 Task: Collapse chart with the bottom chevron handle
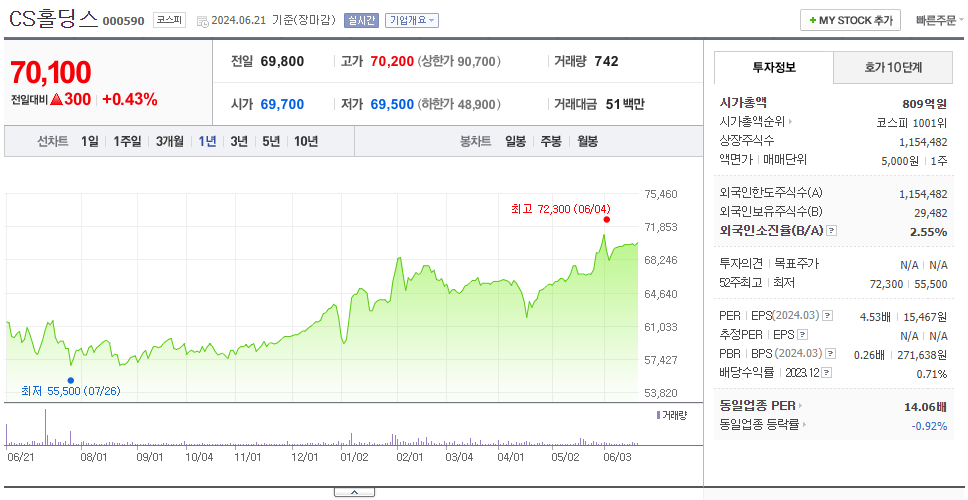point(354,492)
